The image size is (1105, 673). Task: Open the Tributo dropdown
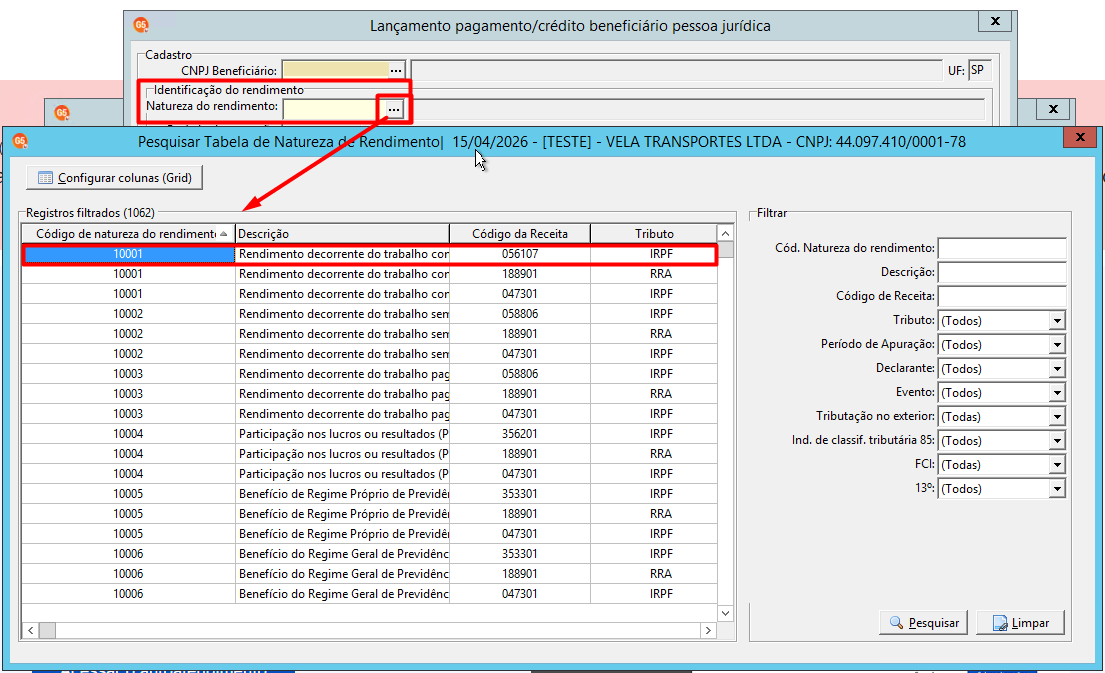(x=1057, y=321)
